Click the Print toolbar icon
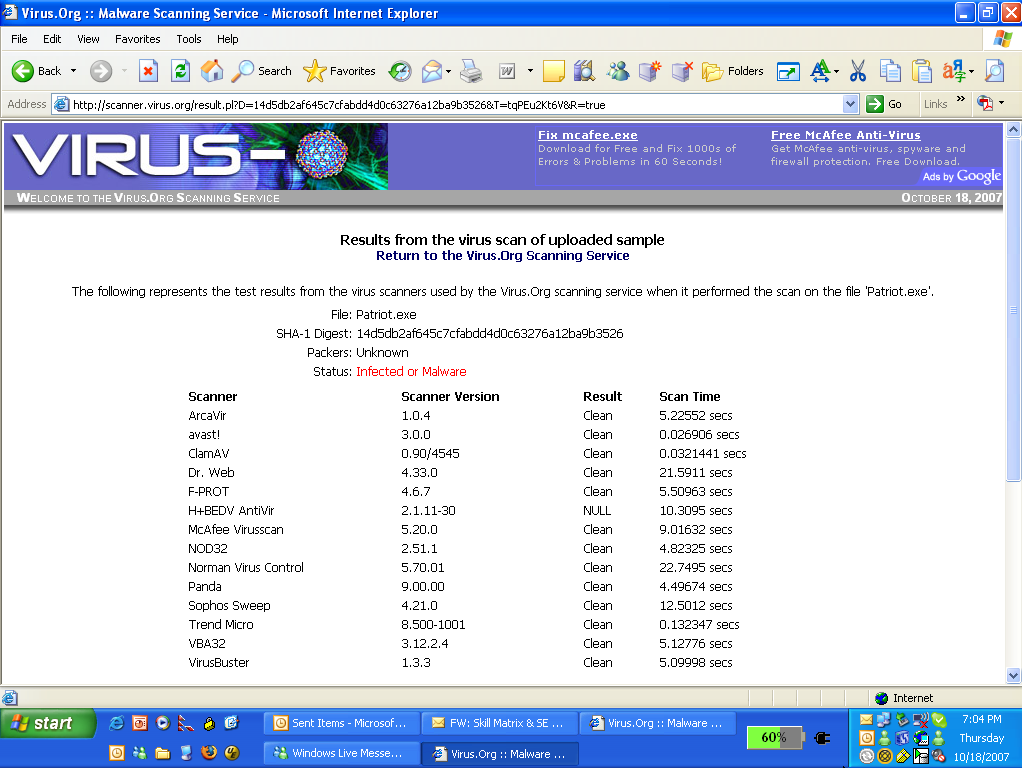The width and height of the screenshot is (1022, 768). point(472,71)
